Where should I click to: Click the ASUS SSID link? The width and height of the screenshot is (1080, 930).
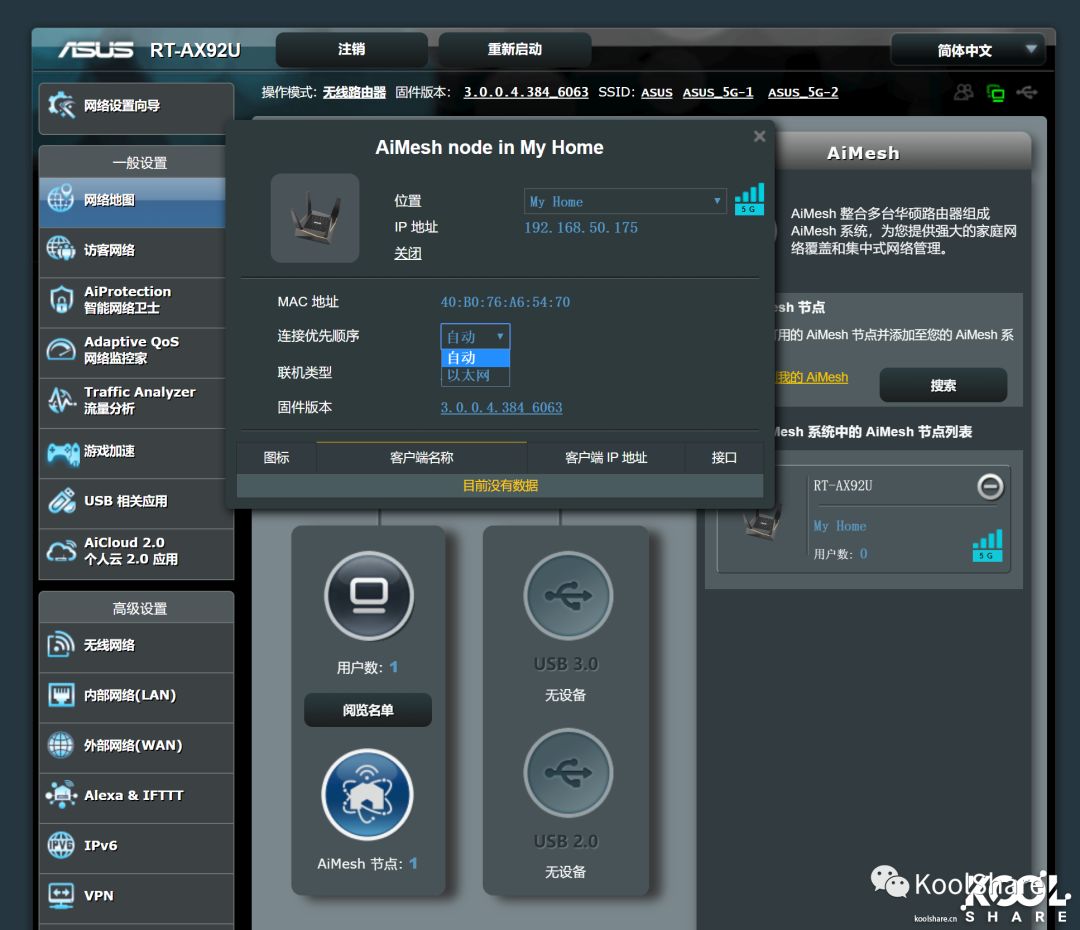point(656,92)
